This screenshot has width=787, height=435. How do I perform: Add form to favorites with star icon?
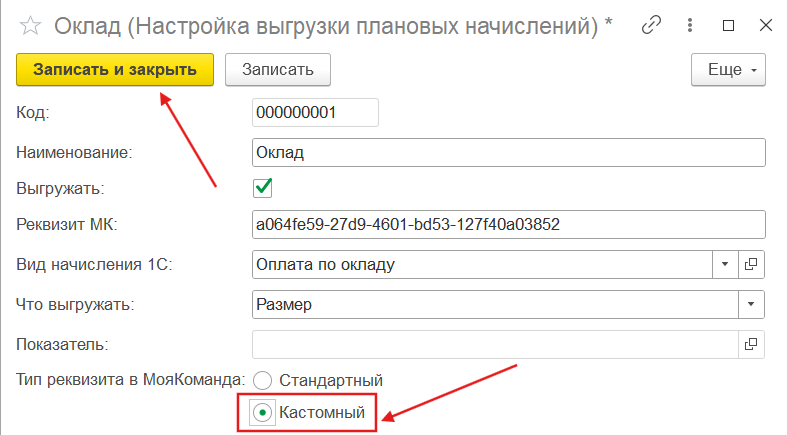(30, 22)
